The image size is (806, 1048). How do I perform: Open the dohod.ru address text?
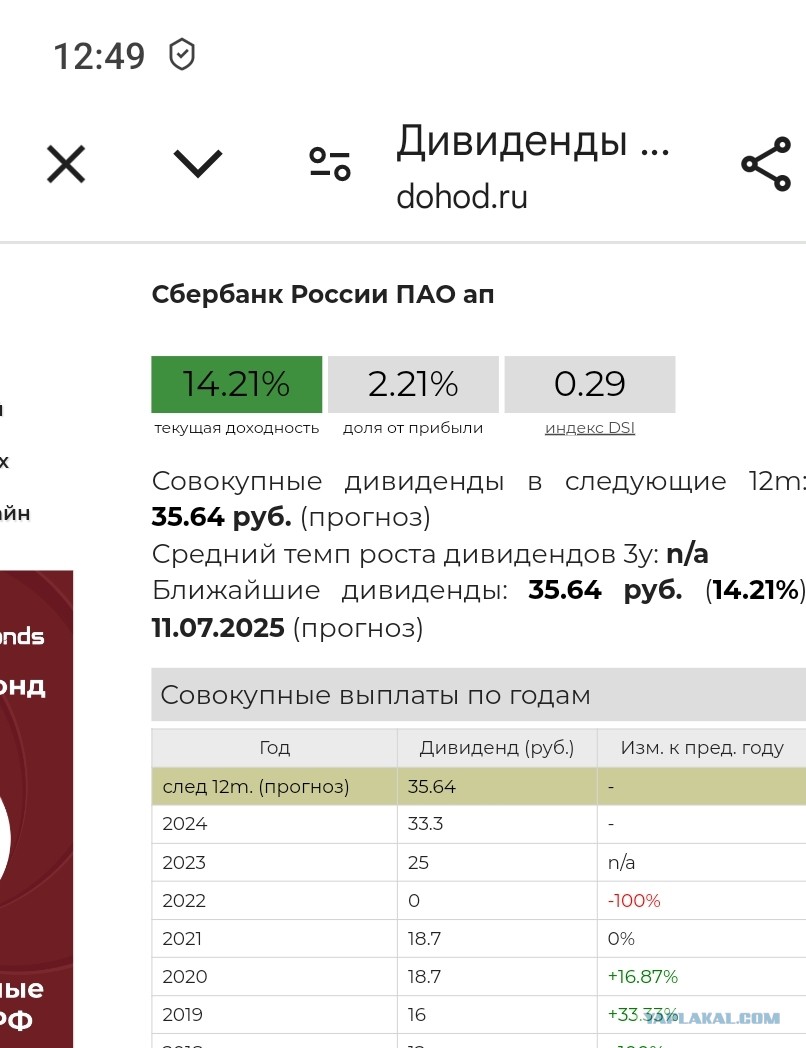click(x=462, y=197)
